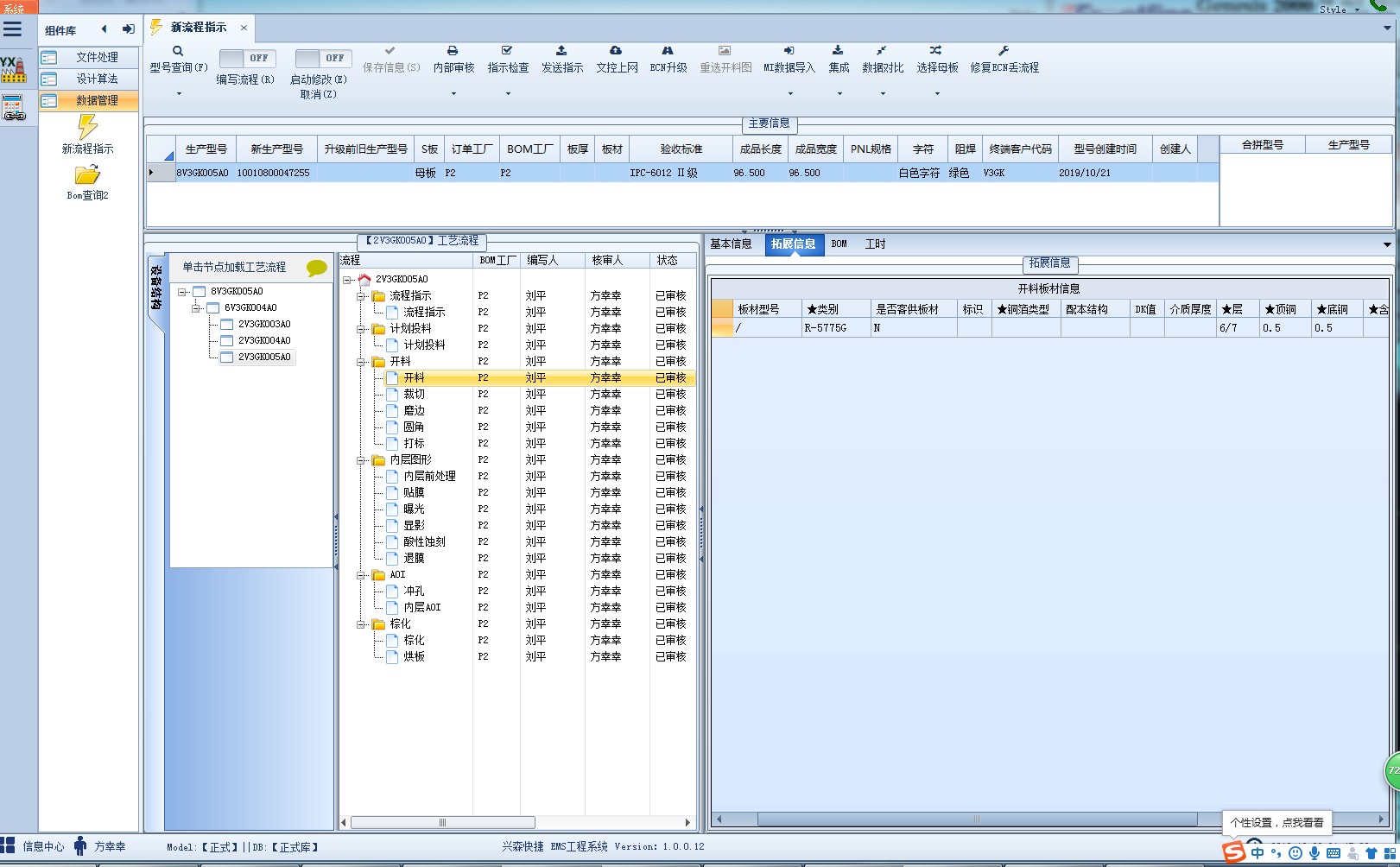Click the Sogou 中 language mode icon
Image resolution: width=1400 pixels, height=867 pixels.
(x=1257, y=853)
